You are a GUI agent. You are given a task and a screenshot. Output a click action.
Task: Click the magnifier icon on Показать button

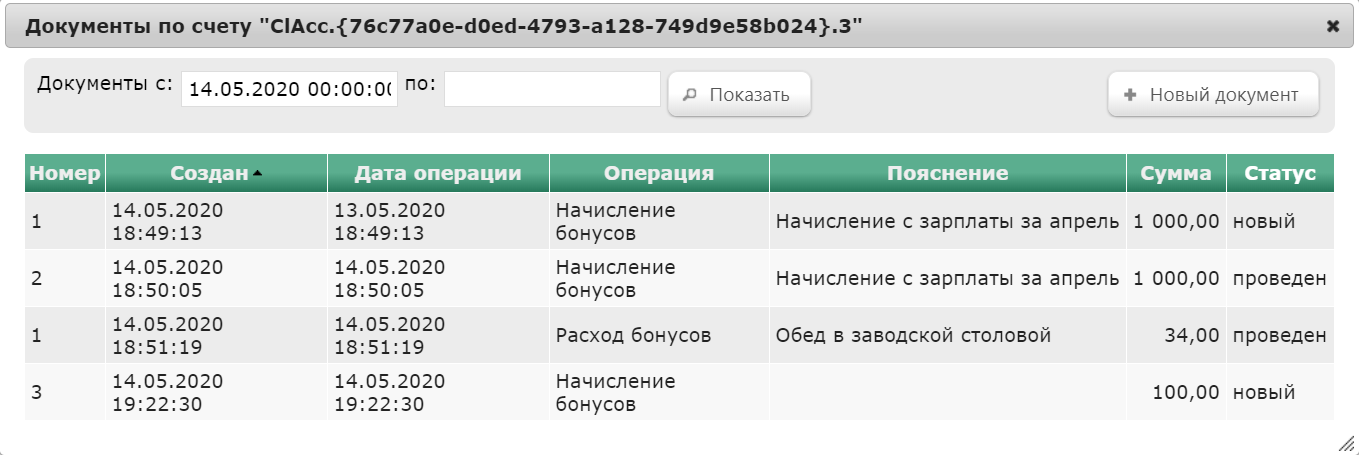pos(690,96)
